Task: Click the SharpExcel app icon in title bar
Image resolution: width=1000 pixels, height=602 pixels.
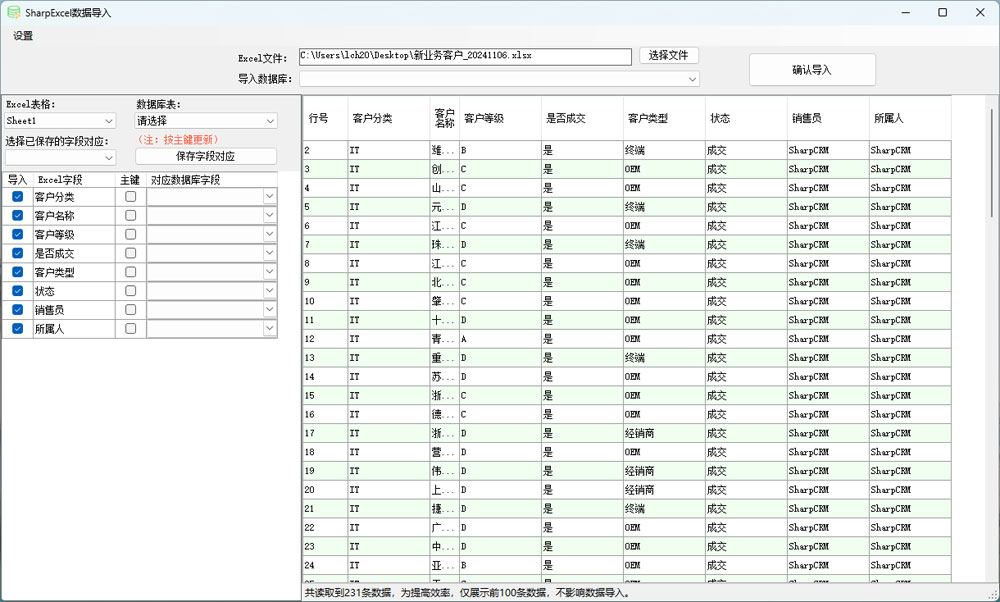Action: point(13,13)
